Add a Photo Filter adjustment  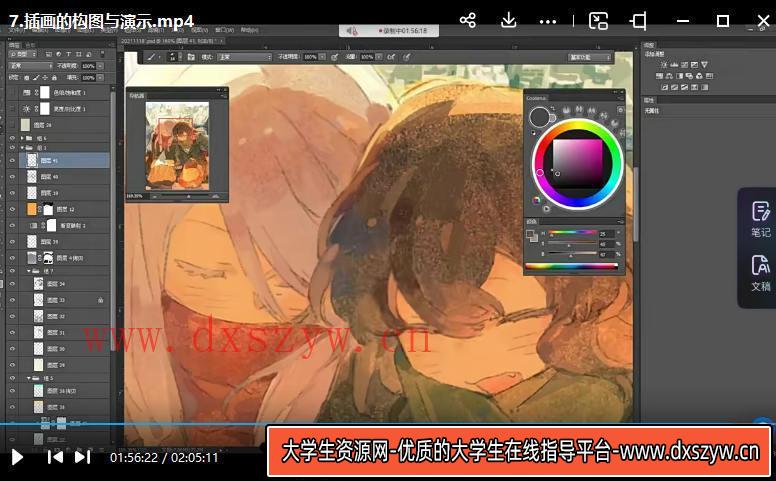(x=689, y=76)
